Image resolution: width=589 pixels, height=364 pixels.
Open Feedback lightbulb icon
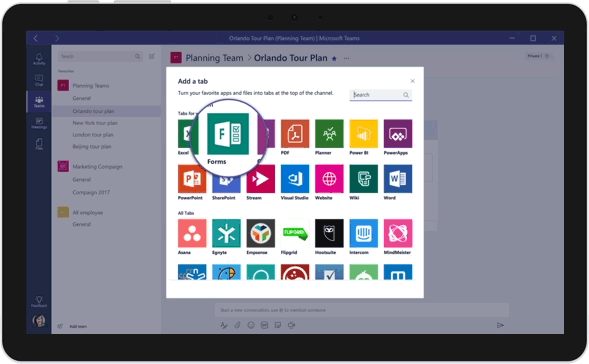(39, 302)
